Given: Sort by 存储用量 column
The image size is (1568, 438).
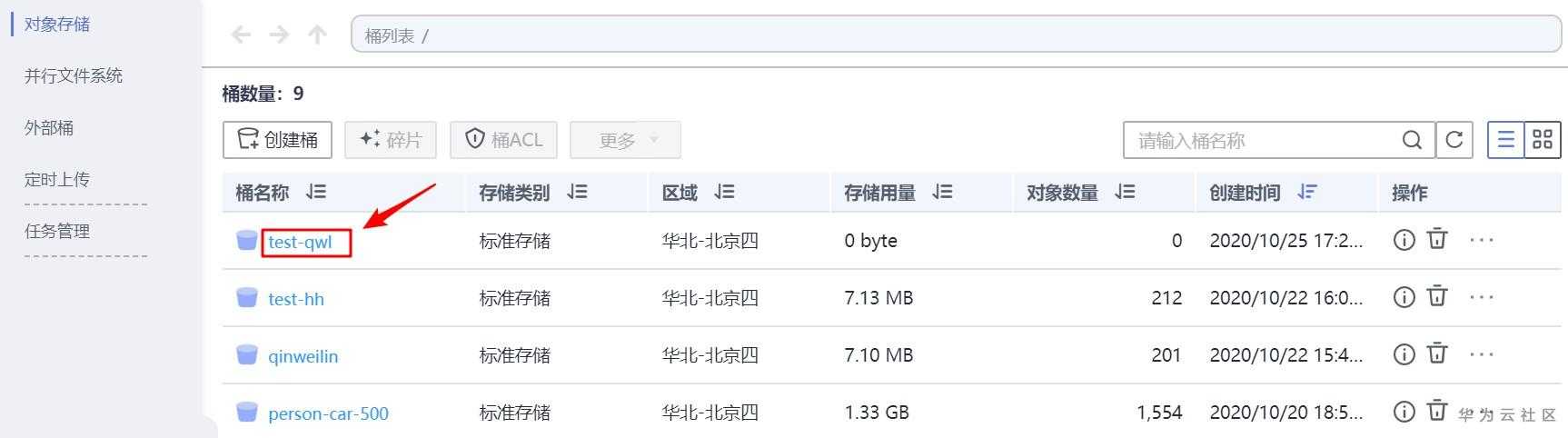Looking at the screenshot, I should (x=942, y=192).
